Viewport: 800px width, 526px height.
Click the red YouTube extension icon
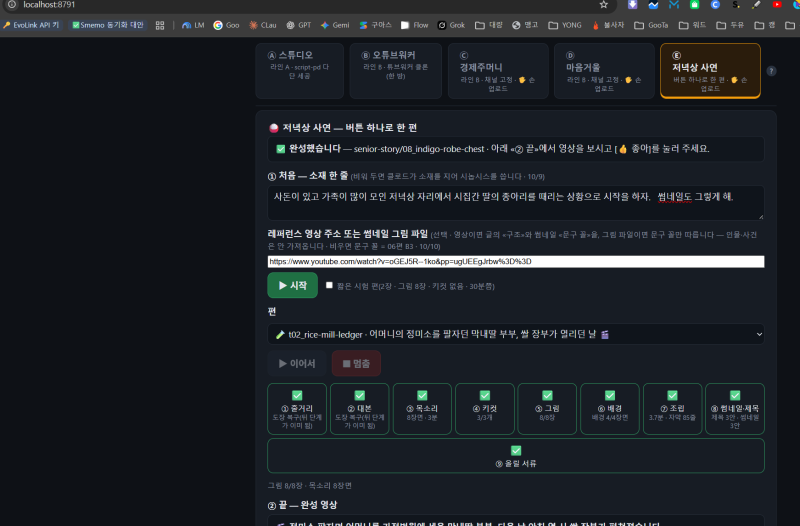777,5
